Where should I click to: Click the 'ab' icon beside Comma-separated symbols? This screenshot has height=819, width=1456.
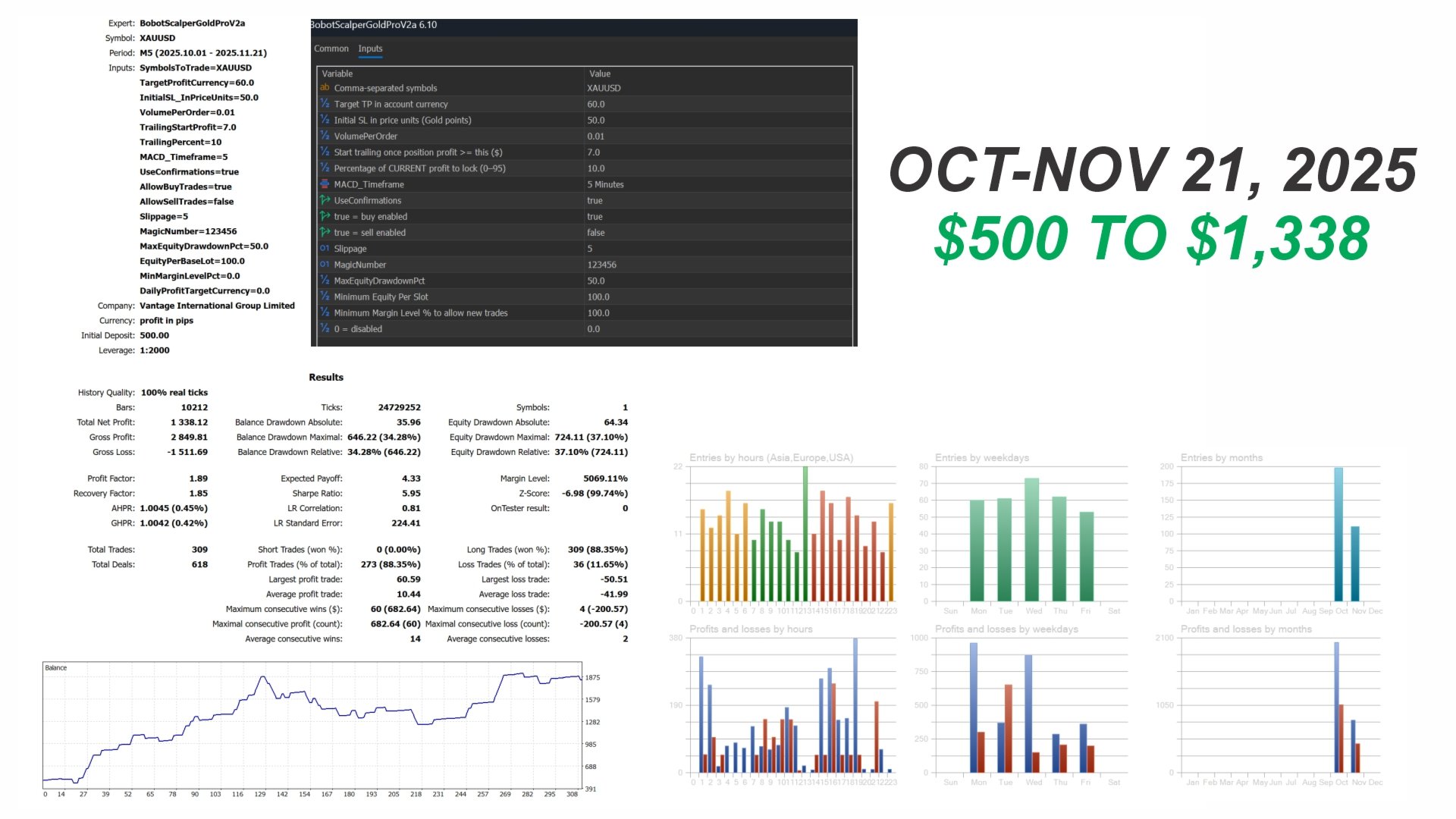coord(325,88)
